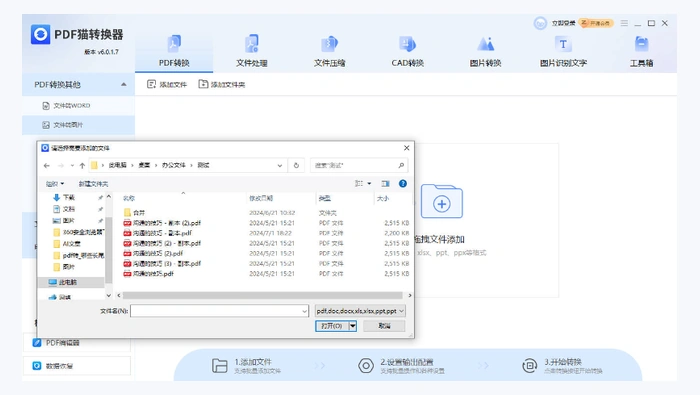Go up one folder level
The height and width of the screenshot is (395, 700).
click(82, 166)
